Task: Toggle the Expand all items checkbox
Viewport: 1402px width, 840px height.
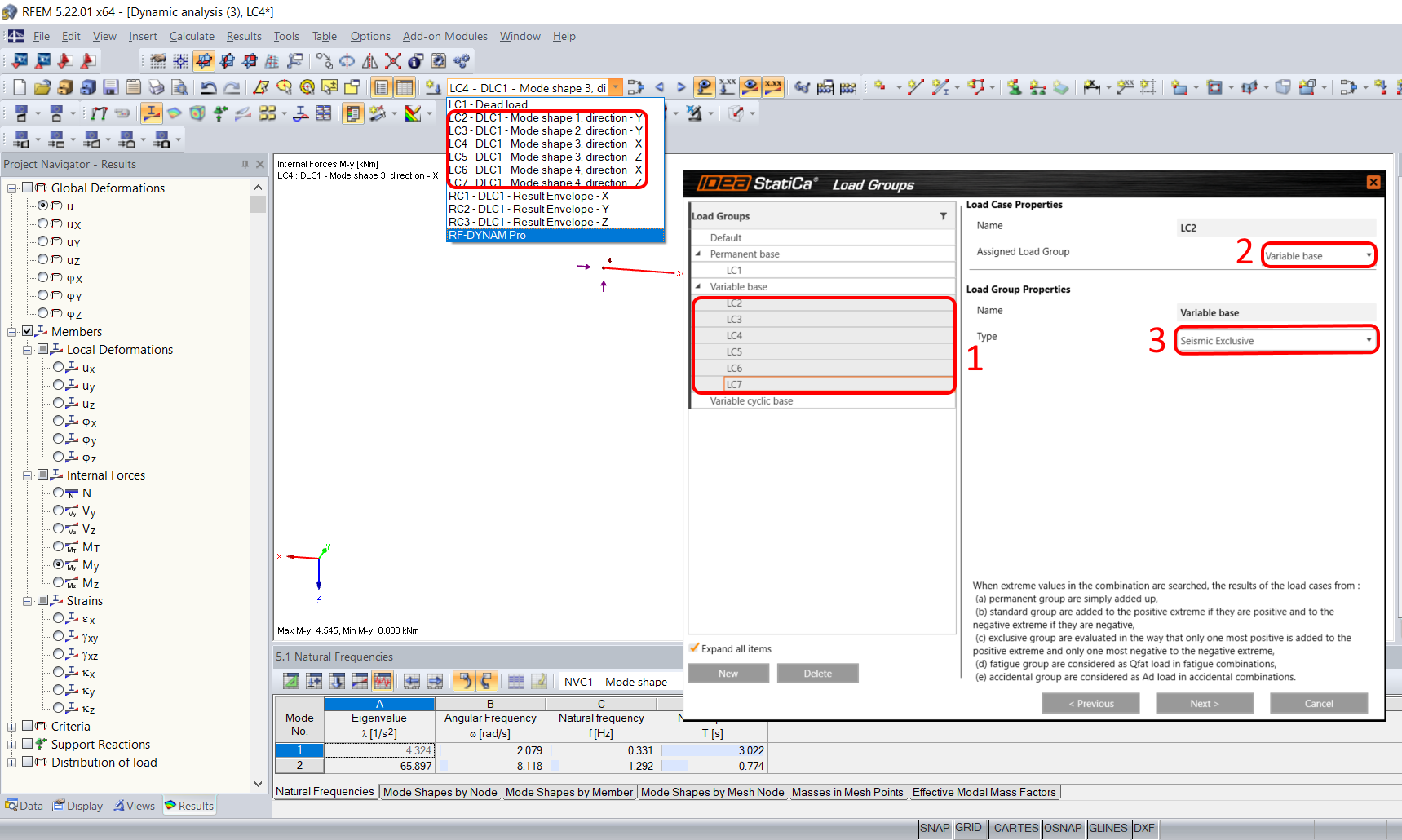Action: (695, 648)
